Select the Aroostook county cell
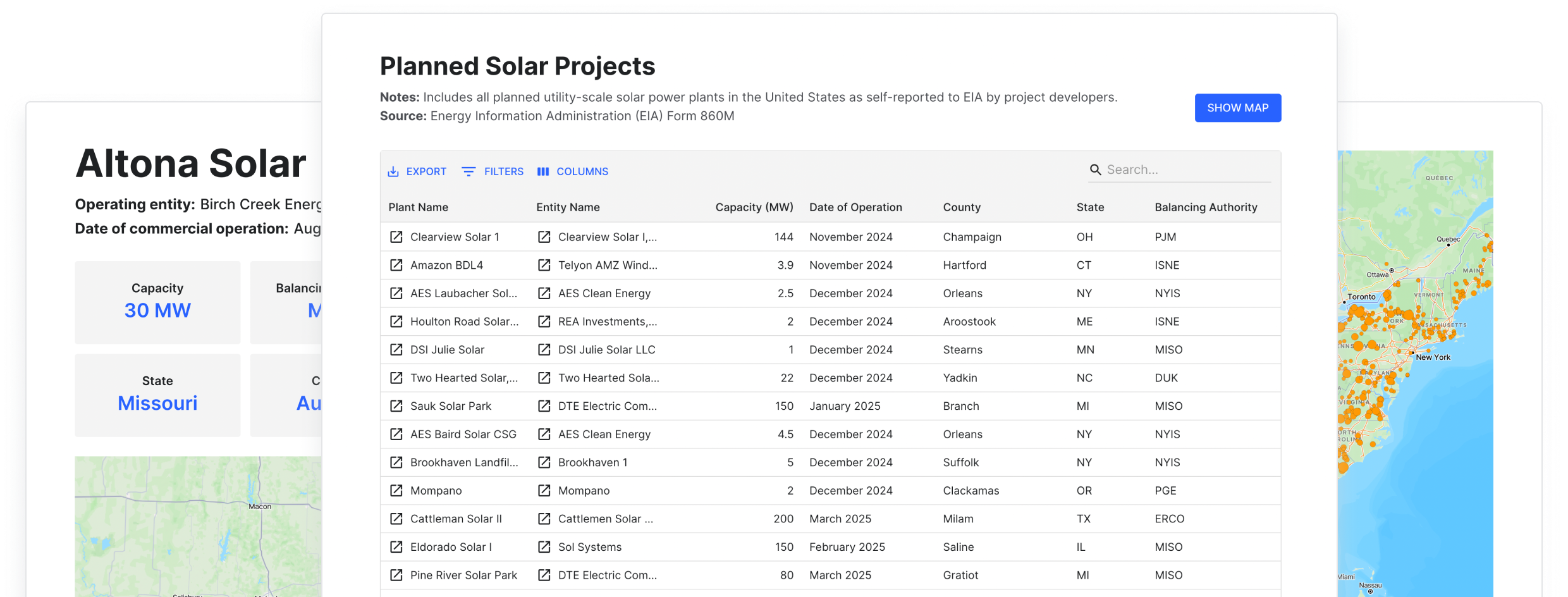The width and height of the screenshot is (1568, 597). [969, 321]
